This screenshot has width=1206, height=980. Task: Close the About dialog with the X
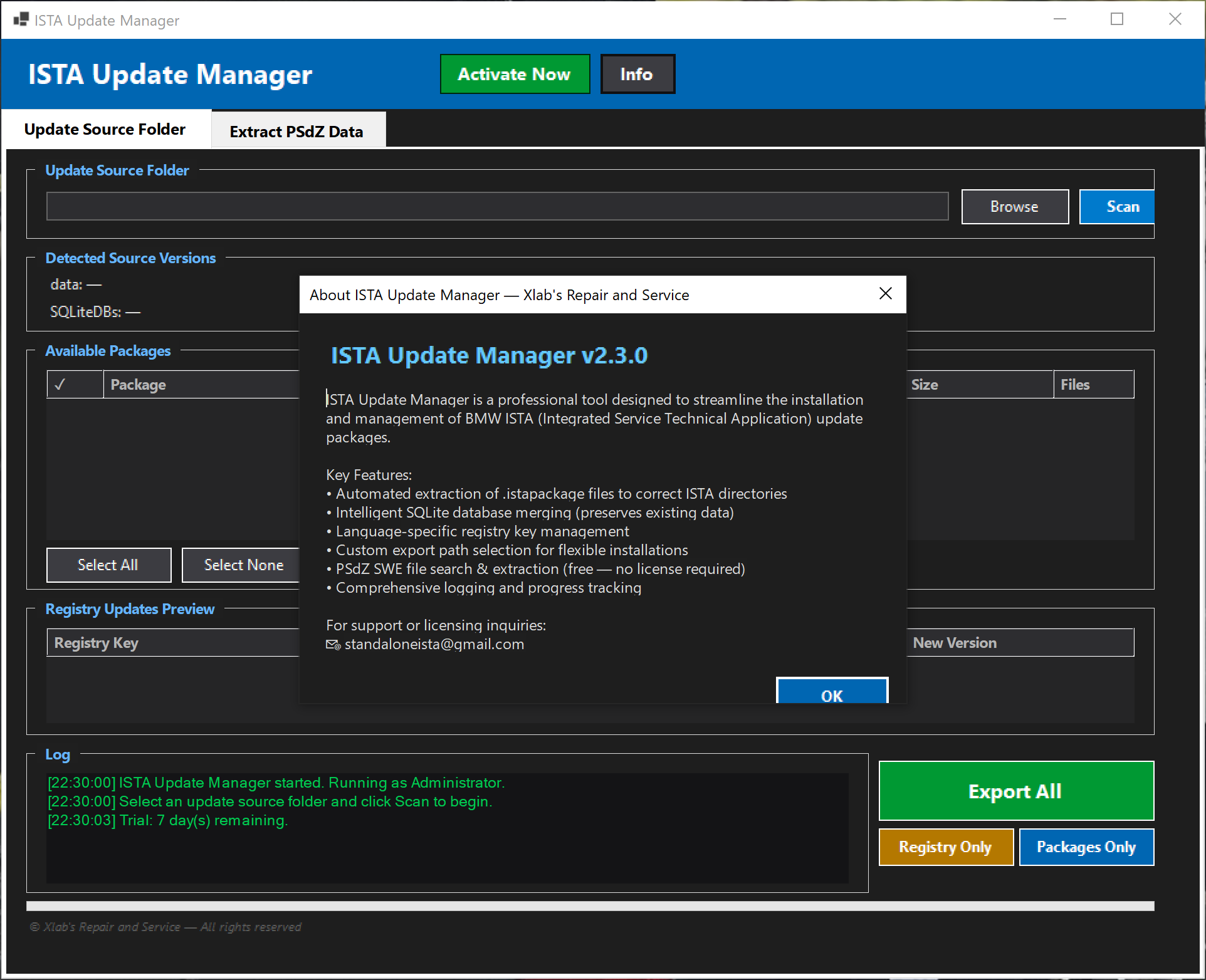click(x=885, y=293)
